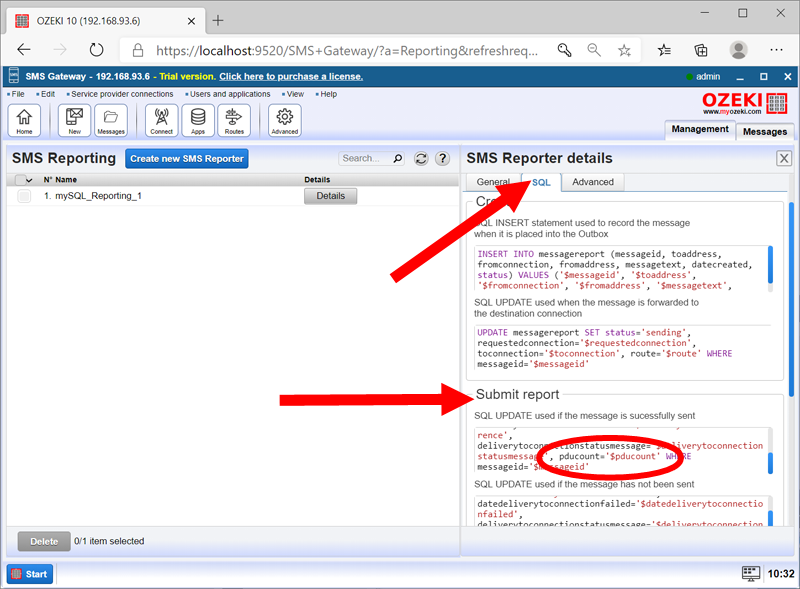
Task: Open Details for mySQL_Reporting_1
Action: click(x=330, y=195)
